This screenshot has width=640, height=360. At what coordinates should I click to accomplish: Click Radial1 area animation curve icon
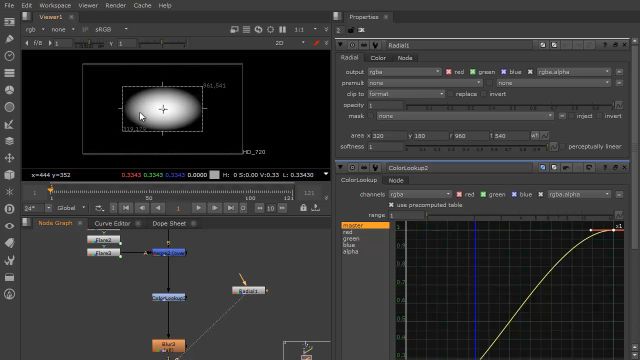coord(544,135)
